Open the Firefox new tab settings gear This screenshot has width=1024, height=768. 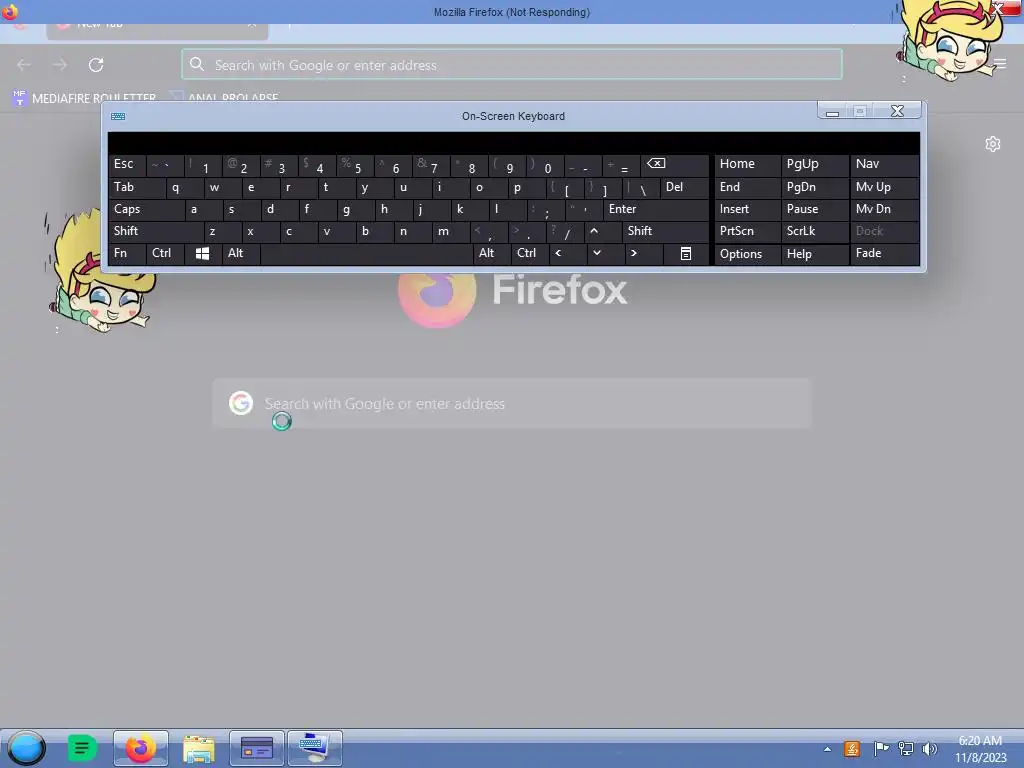click(993, 144)
